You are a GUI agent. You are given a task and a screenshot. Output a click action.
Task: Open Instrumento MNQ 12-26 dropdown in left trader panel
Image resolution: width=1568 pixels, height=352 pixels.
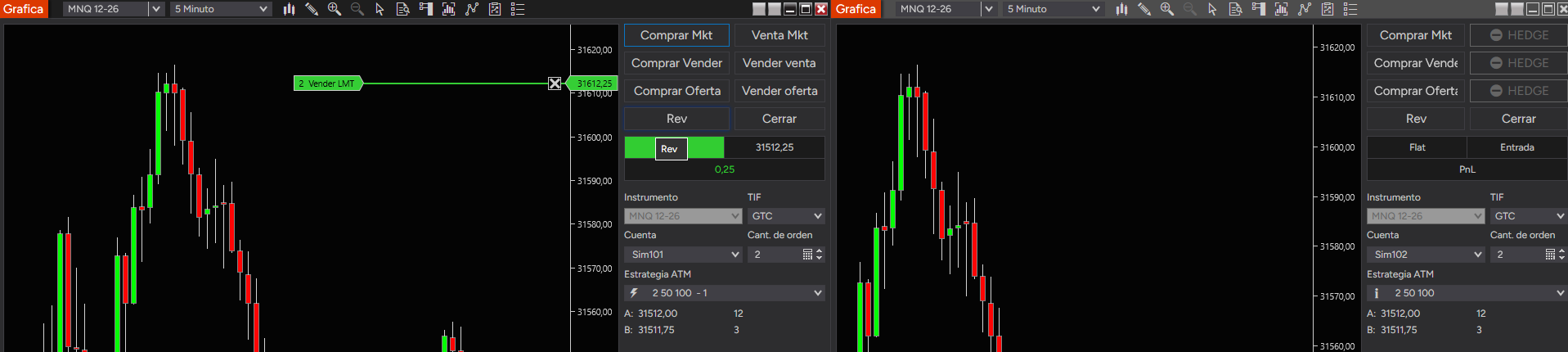[x=683, y=216]
